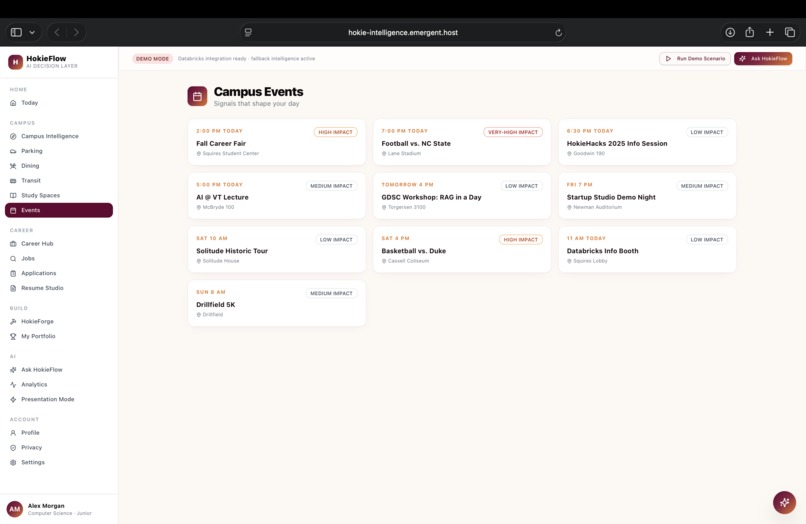Click the Presentation Mode icon
This screenshot has width=806, height=524.
click(x=13, y=400)
